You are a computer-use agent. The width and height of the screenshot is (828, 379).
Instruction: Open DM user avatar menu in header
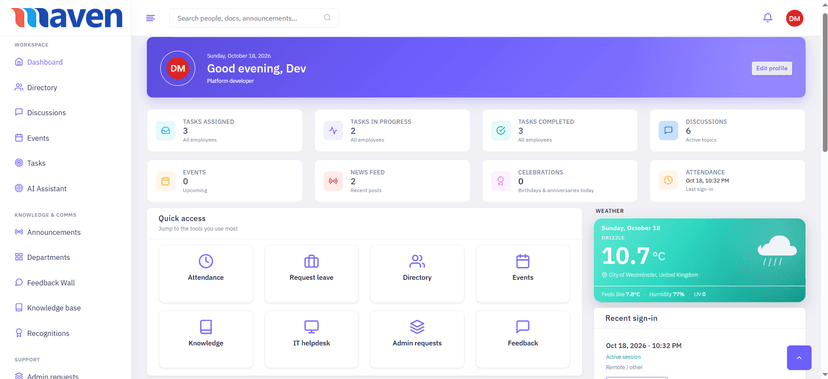[x=794, y=18]
